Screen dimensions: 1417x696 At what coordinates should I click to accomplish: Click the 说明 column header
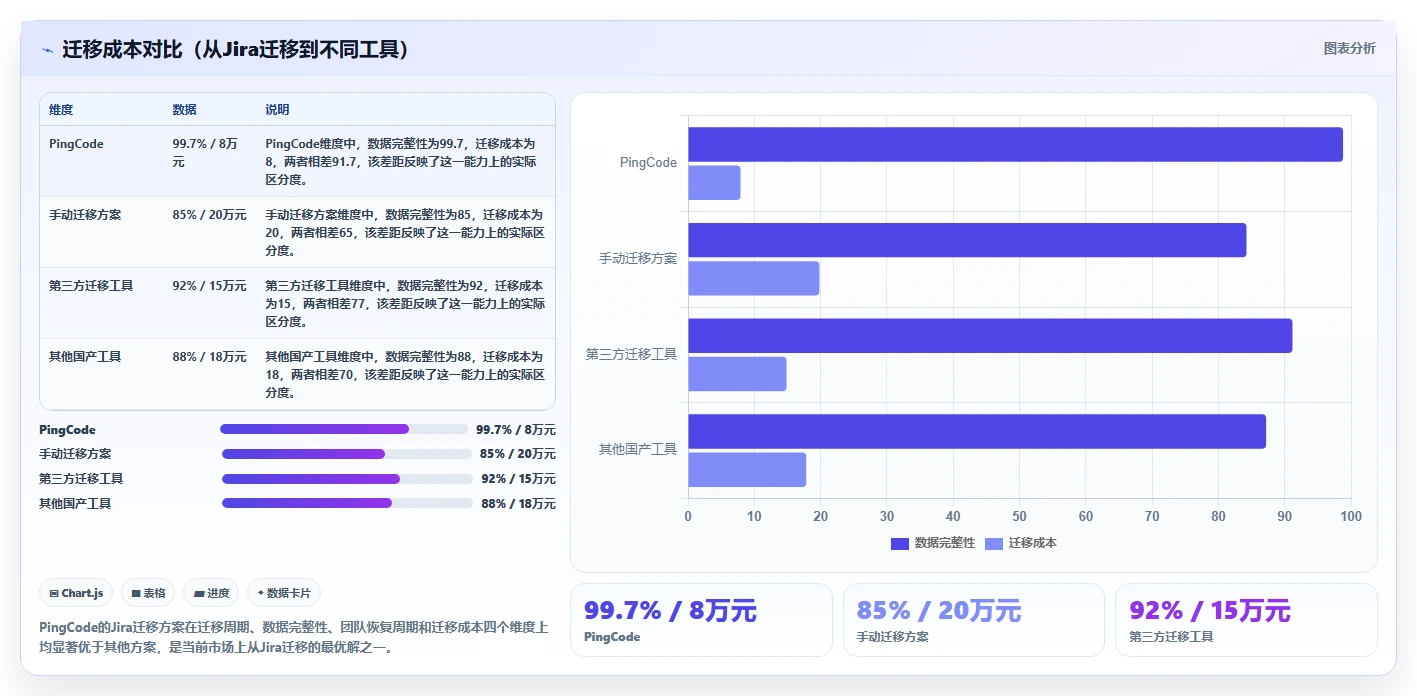pos(277,110)
